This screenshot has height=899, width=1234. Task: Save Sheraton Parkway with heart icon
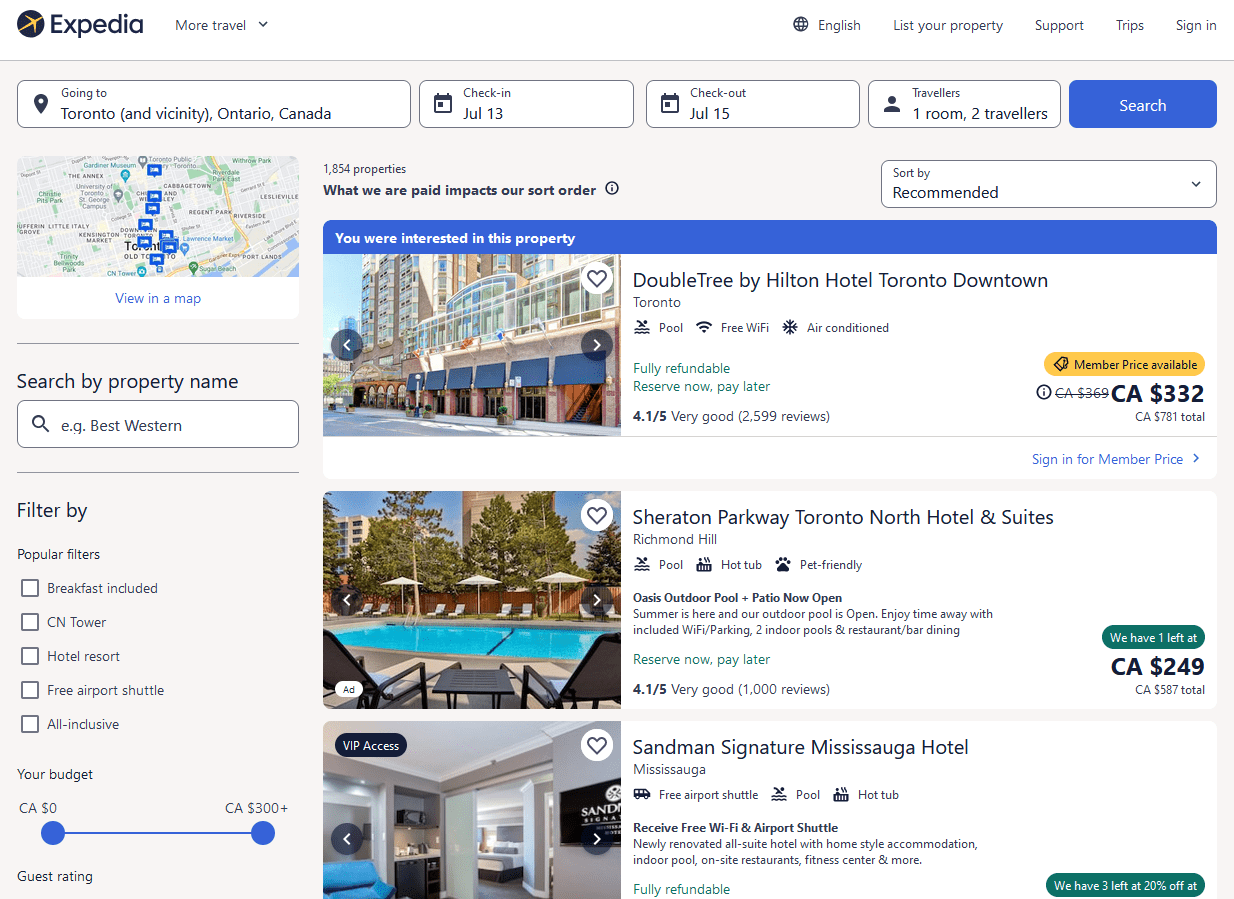[597, 515]
